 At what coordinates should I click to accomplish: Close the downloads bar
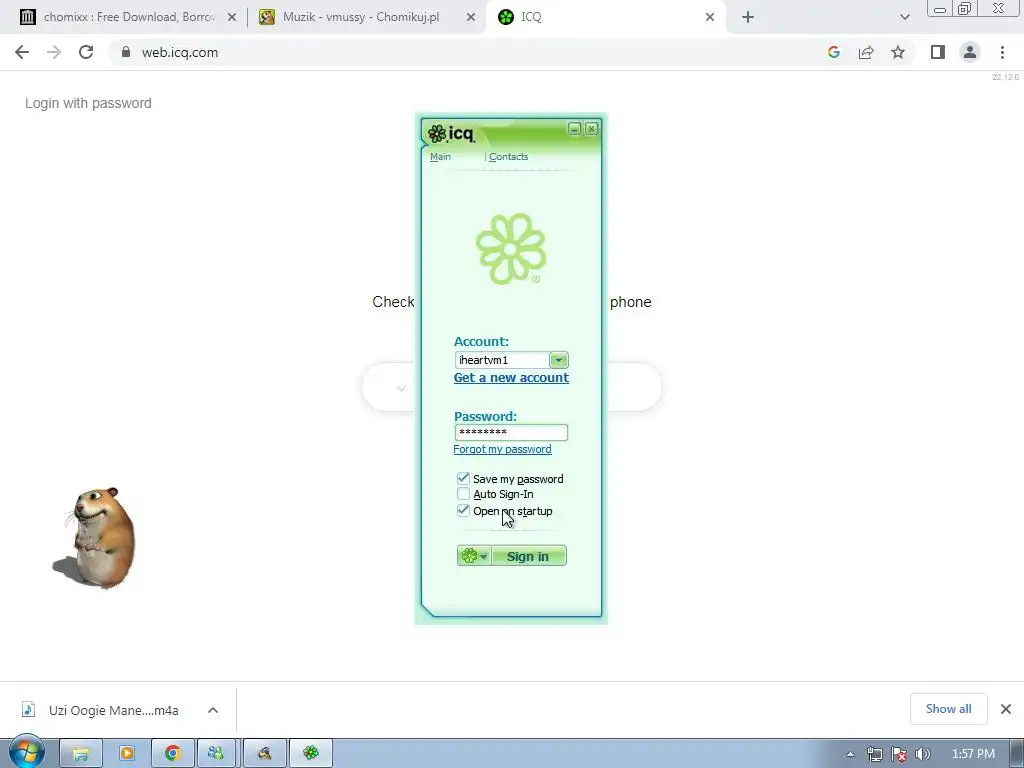coord(1006,709)
